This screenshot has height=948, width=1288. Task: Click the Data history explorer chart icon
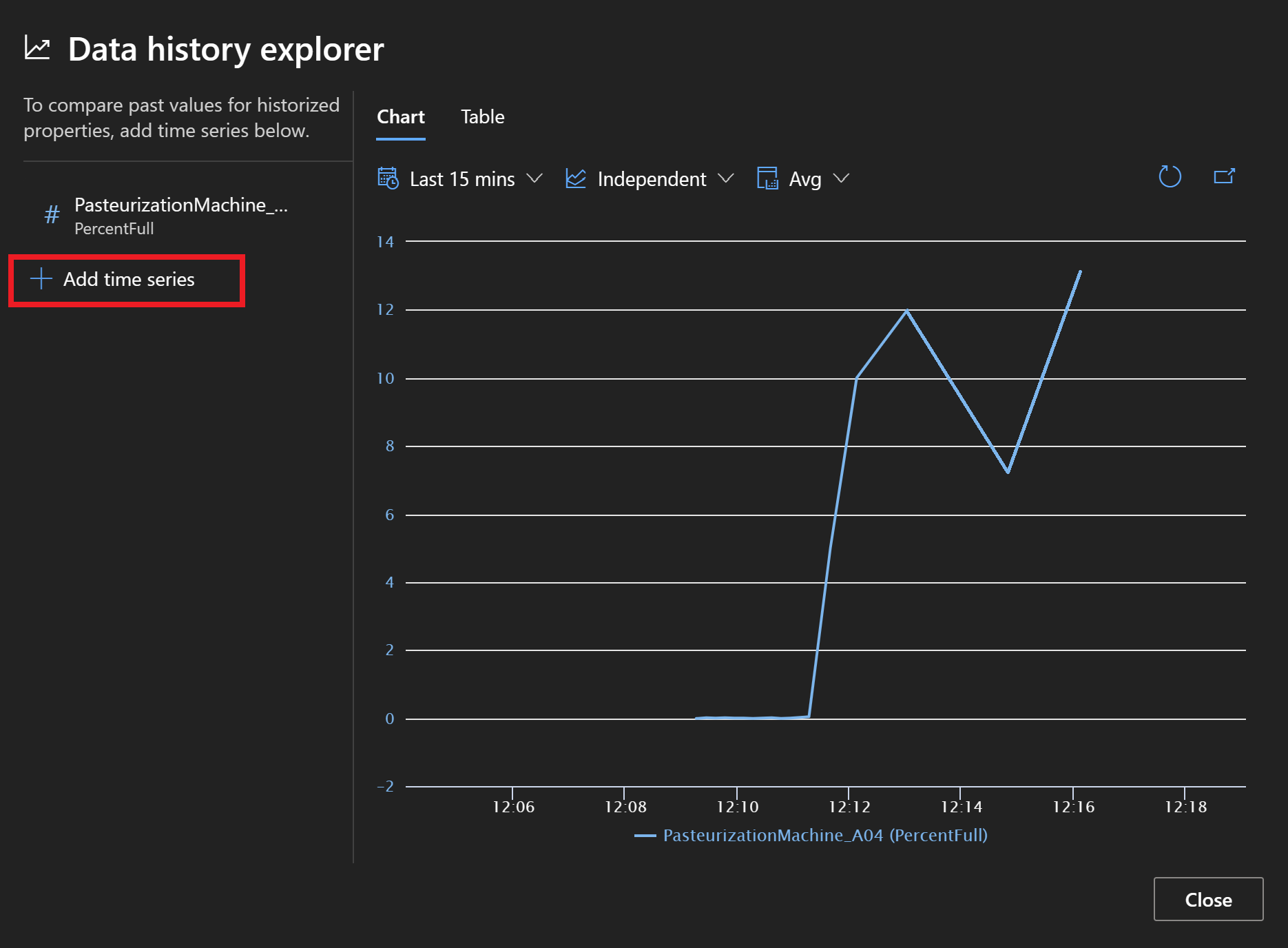coord(37,48)
